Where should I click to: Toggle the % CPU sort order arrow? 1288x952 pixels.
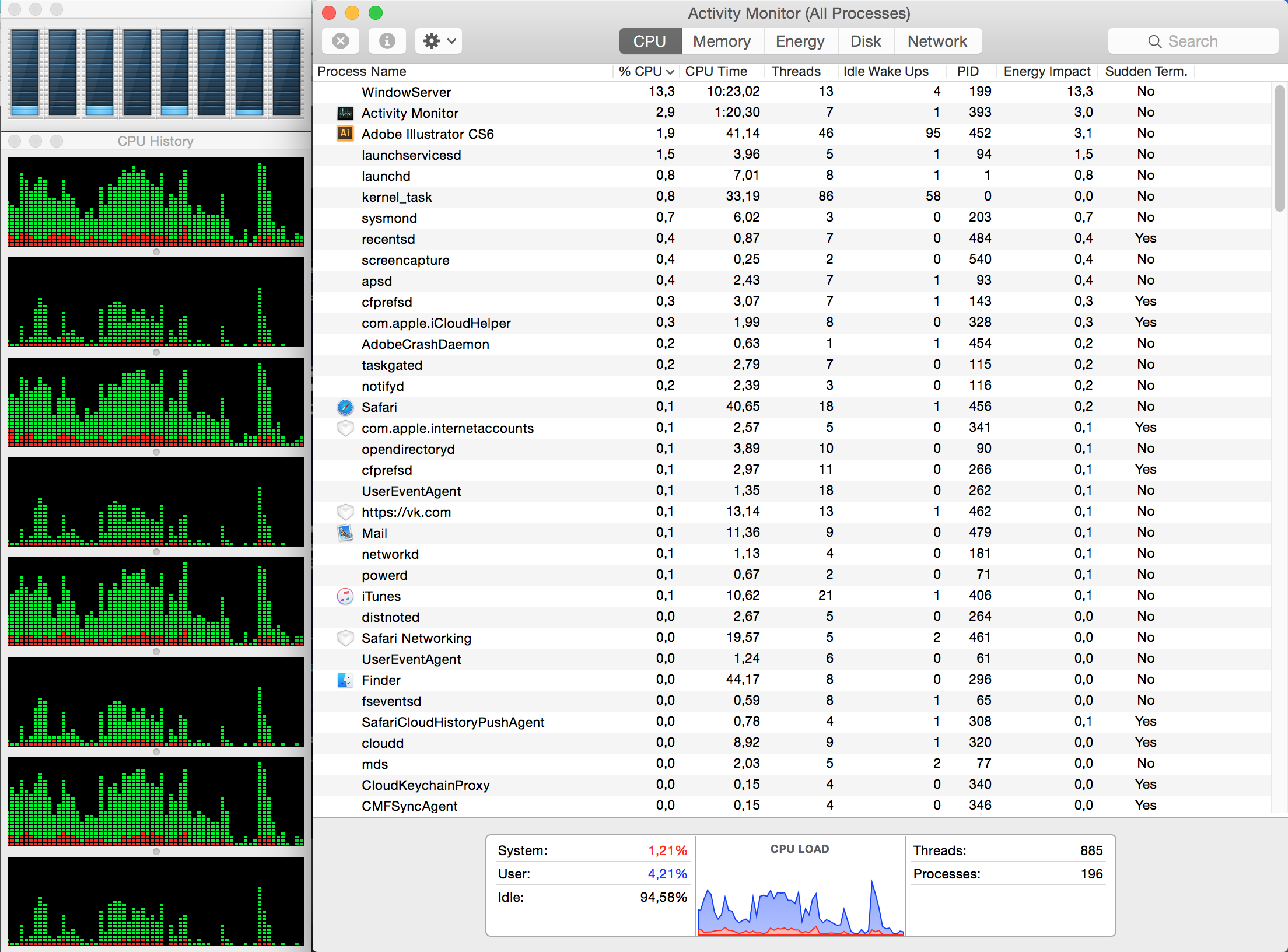pos(670,72)
